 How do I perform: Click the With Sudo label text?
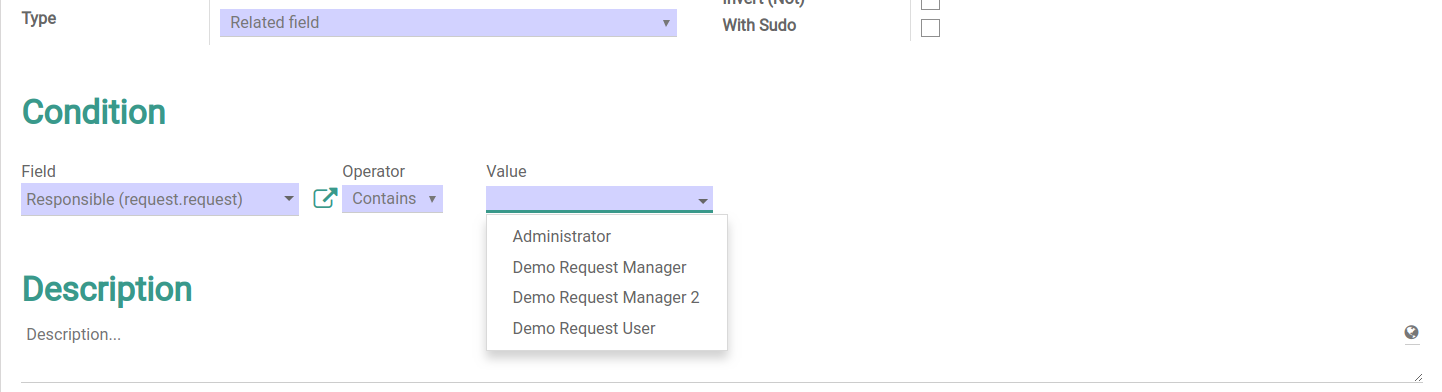click(759, 26)
